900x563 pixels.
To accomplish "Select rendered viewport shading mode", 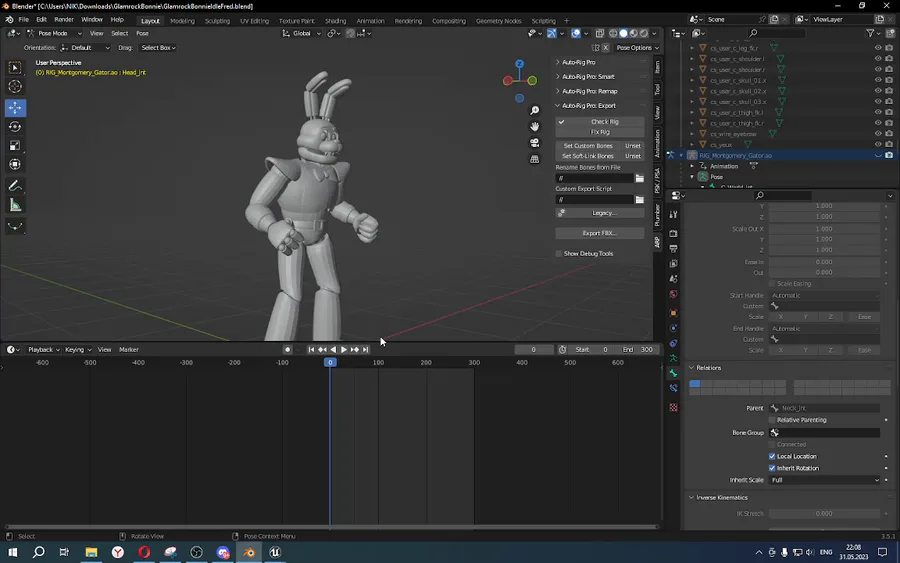I will click(644, 33).
